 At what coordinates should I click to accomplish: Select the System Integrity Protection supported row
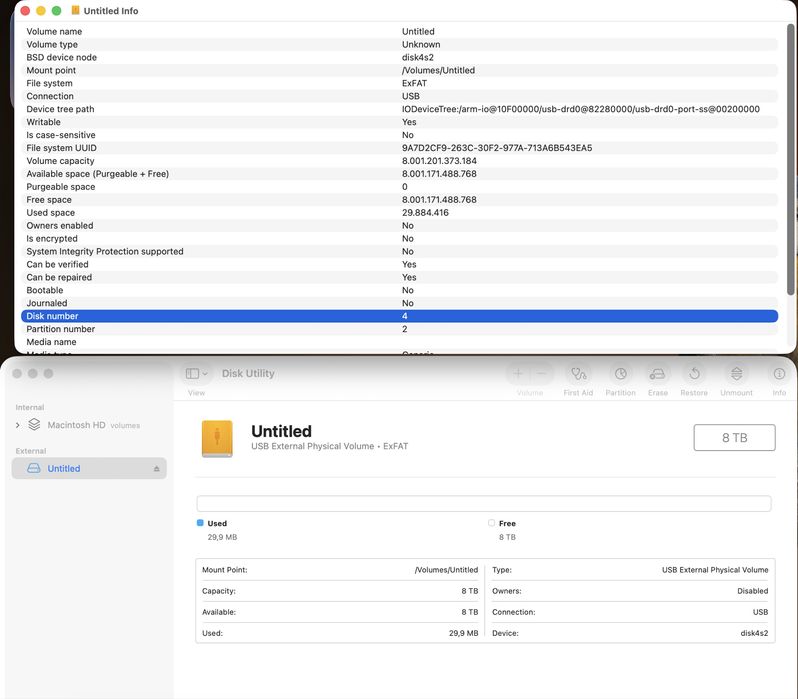click(400, 251)
